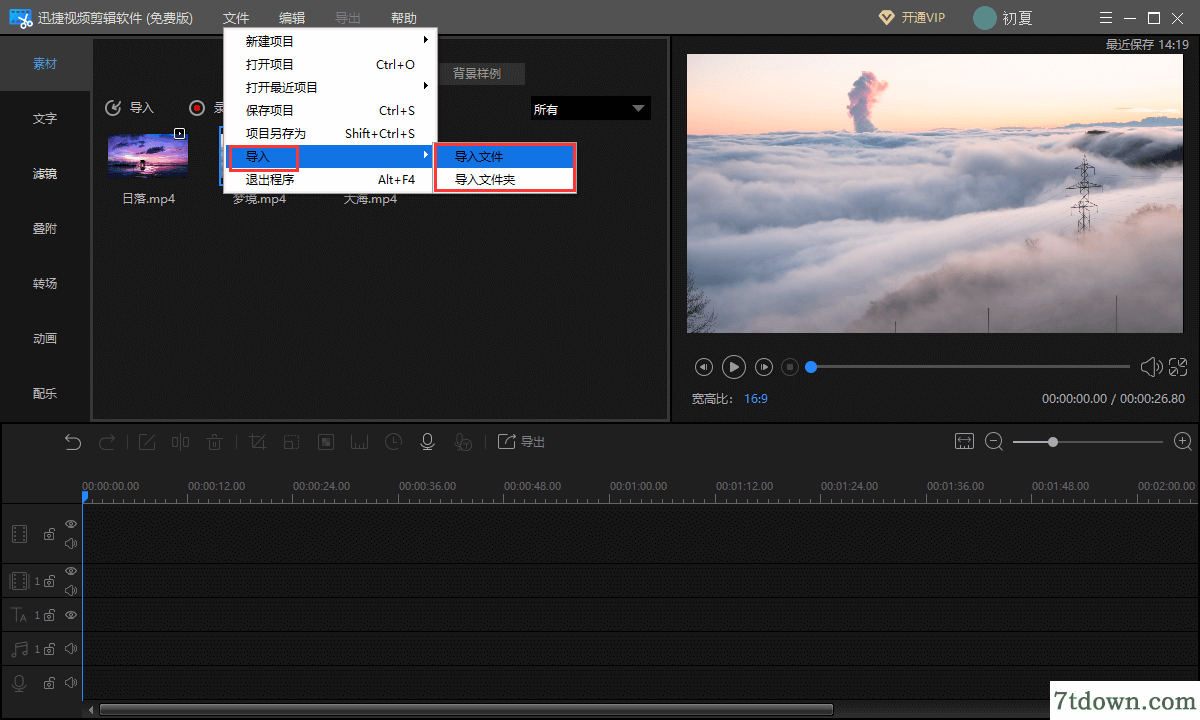Click the timeline zoom in magnifier
Viewport: 1200px width, 720px height.
[1183, 441]
